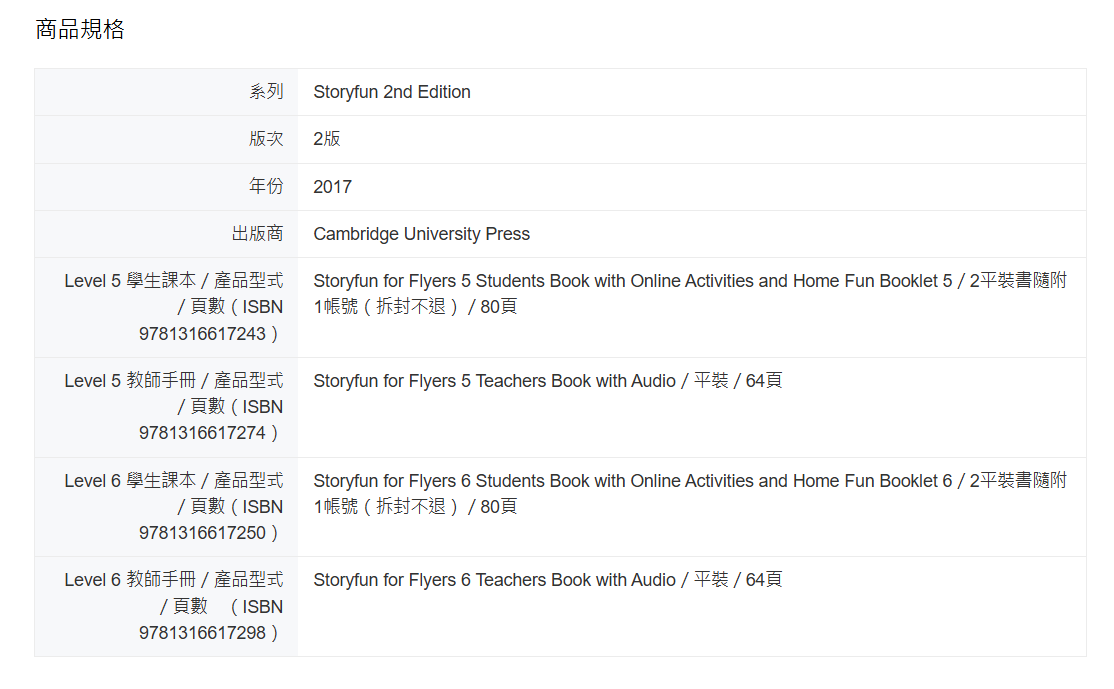Select ISBN 9781316617243
The height and width of the screenshot is (689, 1114).
tap(202, 333)
